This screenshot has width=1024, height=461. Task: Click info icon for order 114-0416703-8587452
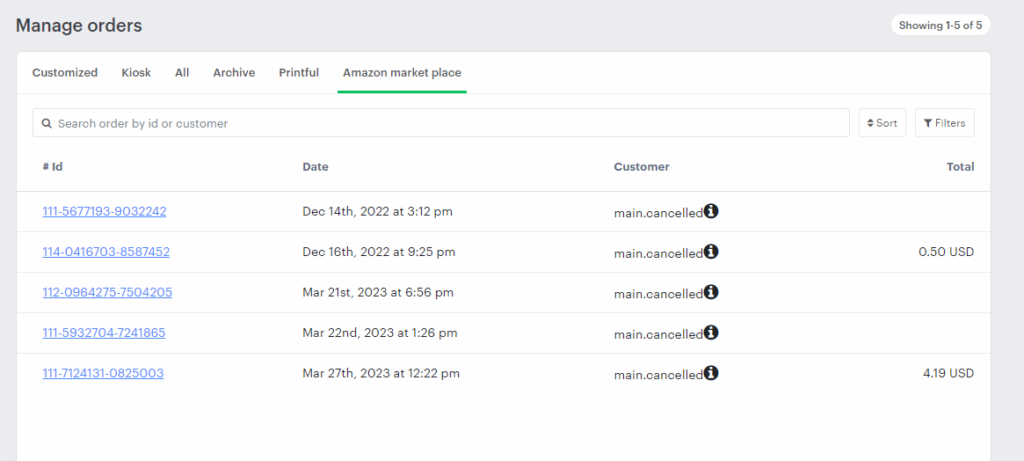pos(711,251)
